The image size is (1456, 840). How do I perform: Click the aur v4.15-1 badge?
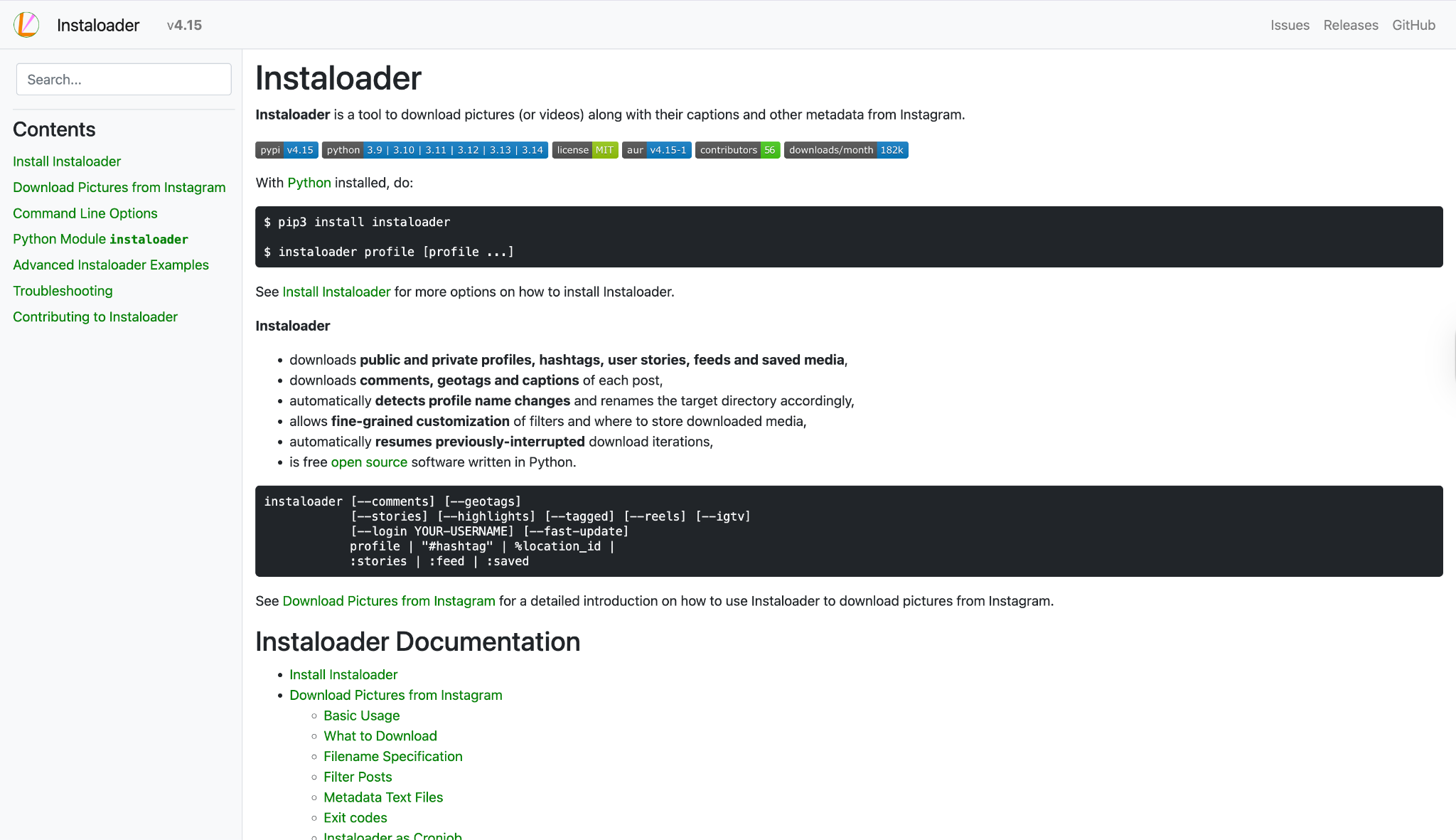point(656,150)
